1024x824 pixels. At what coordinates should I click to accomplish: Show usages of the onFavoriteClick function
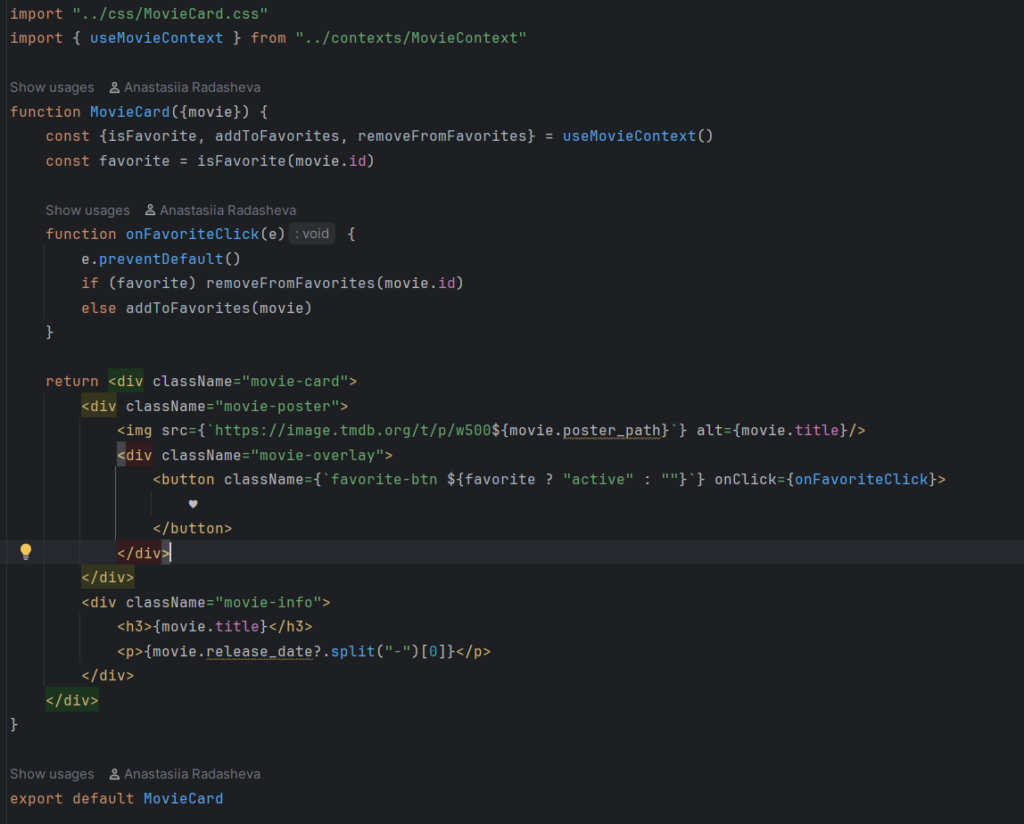[87, 210]
